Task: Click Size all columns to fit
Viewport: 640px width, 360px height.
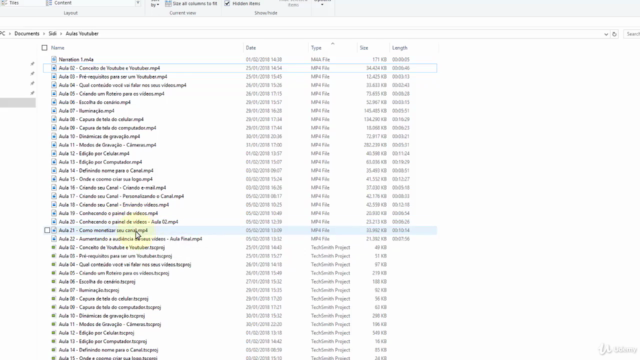Action: point(191,3)
